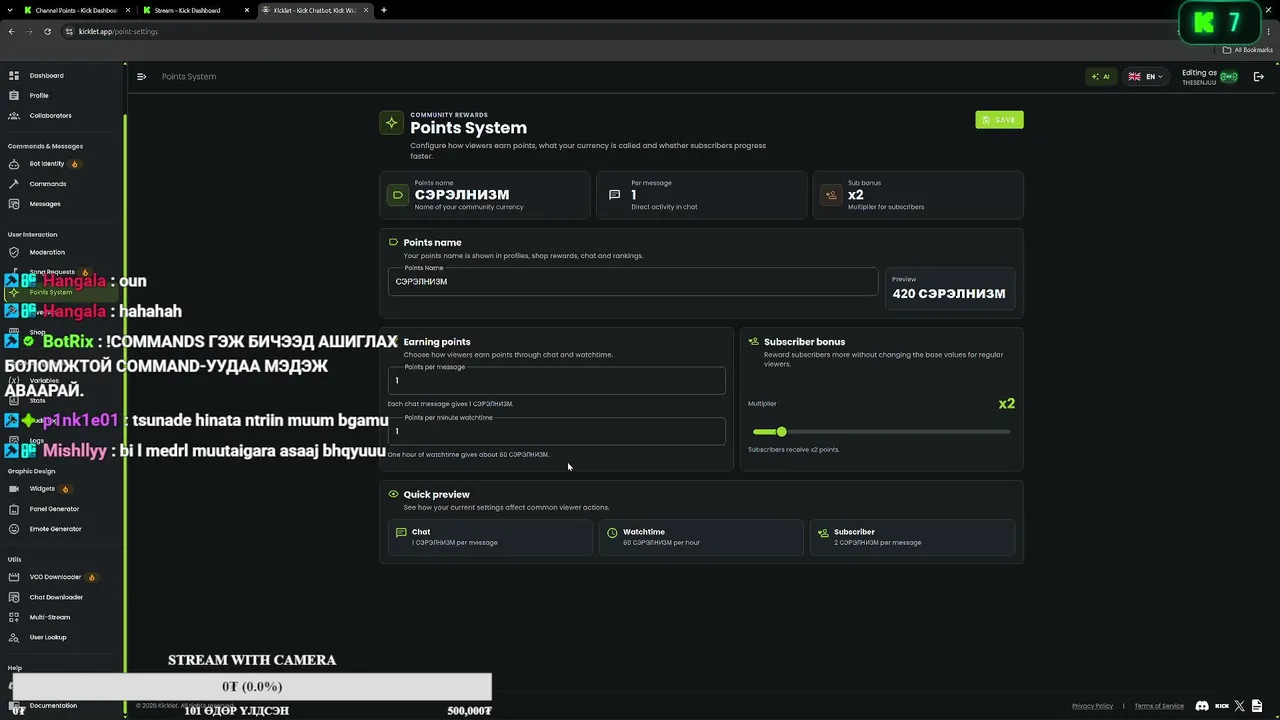The width and height of the screenshot is (1280, 720).
Task: Click the 'STREAM WITH CAMERA' overlay text
Action: pos(252,660)
